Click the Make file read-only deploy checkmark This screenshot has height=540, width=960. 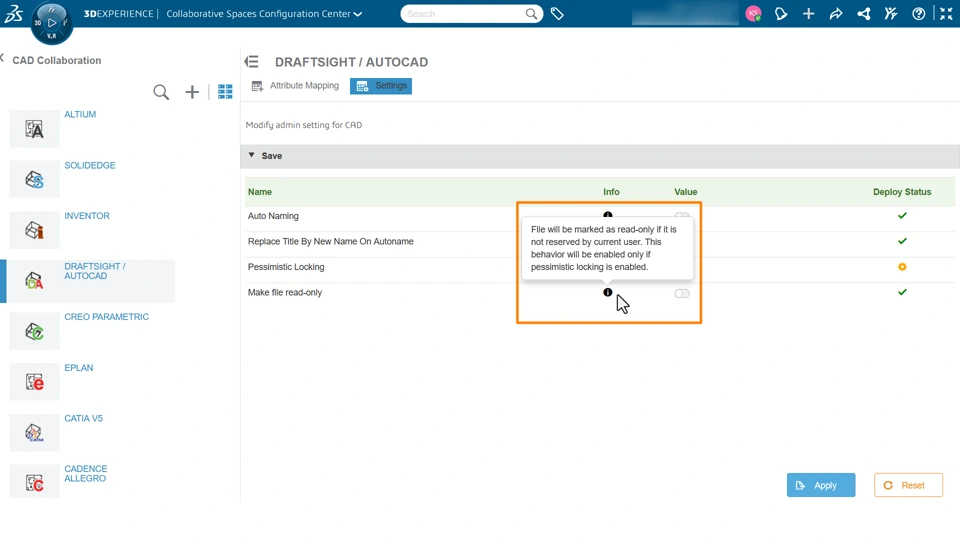902,292
